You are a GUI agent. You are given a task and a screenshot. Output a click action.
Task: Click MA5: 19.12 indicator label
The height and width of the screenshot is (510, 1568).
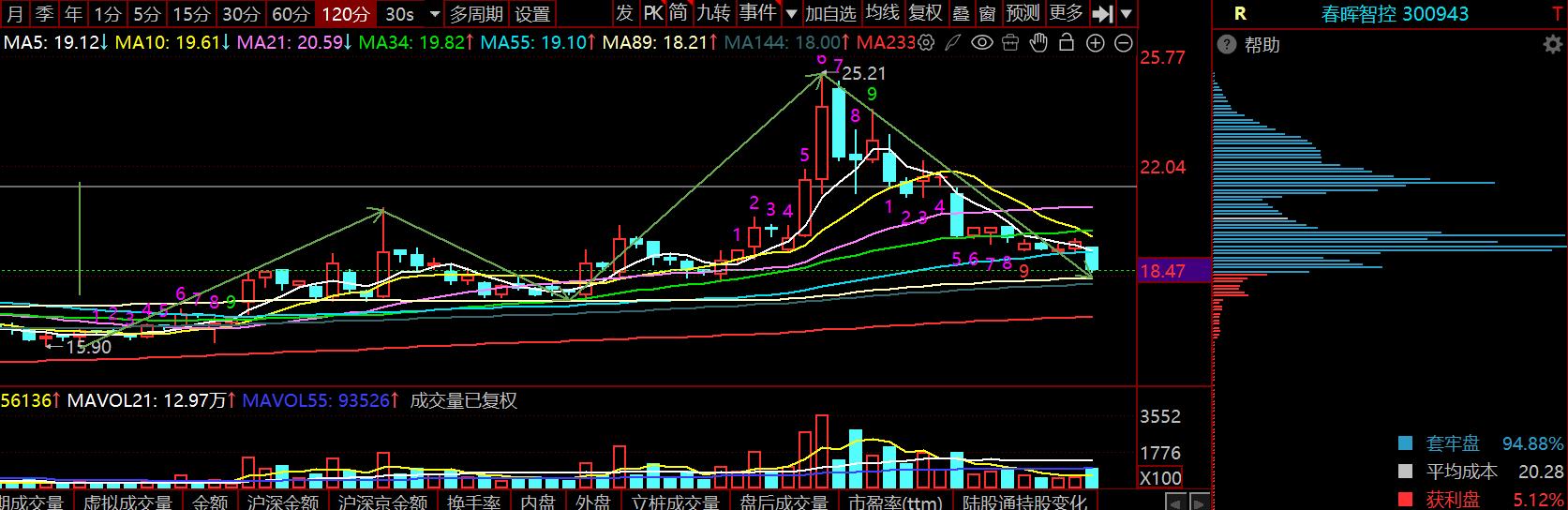click(56, 43)
